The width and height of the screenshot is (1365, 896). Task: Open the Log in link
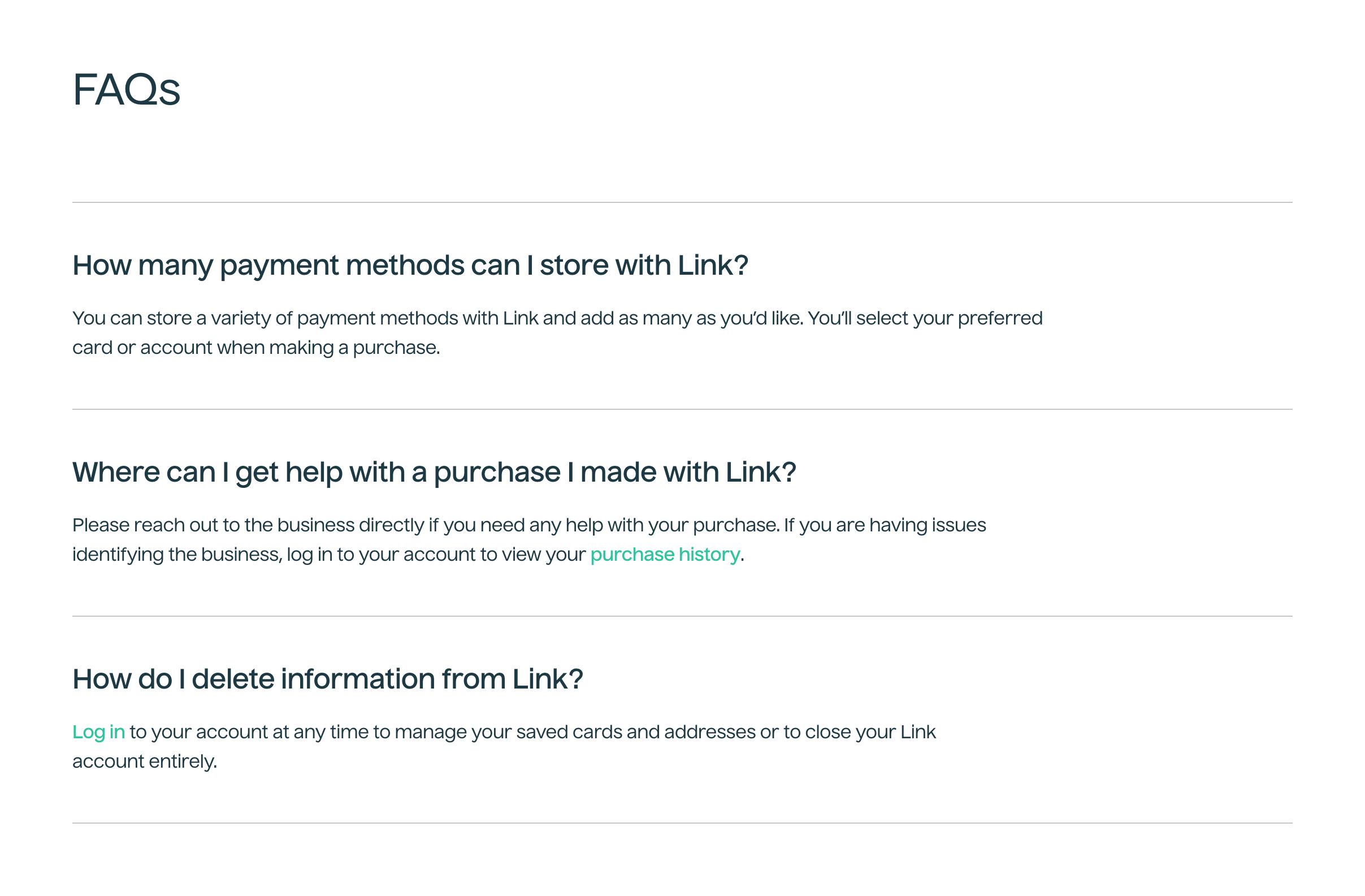(98, 731)
